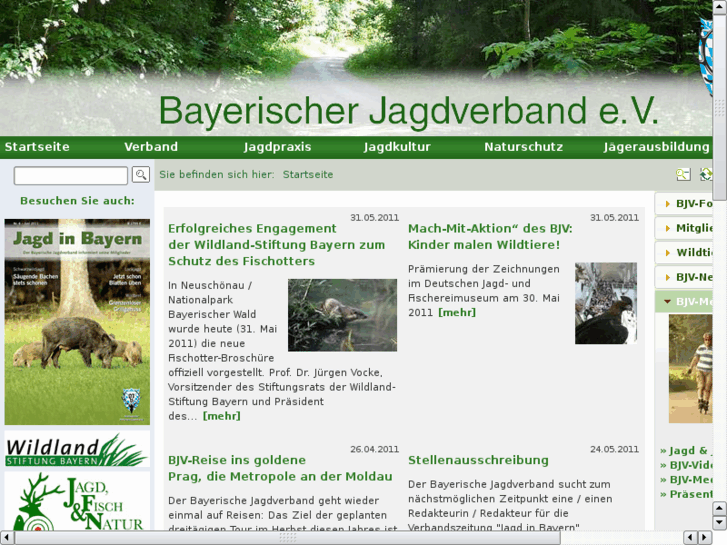Open the Jagdkultur menu

(397, 147)
